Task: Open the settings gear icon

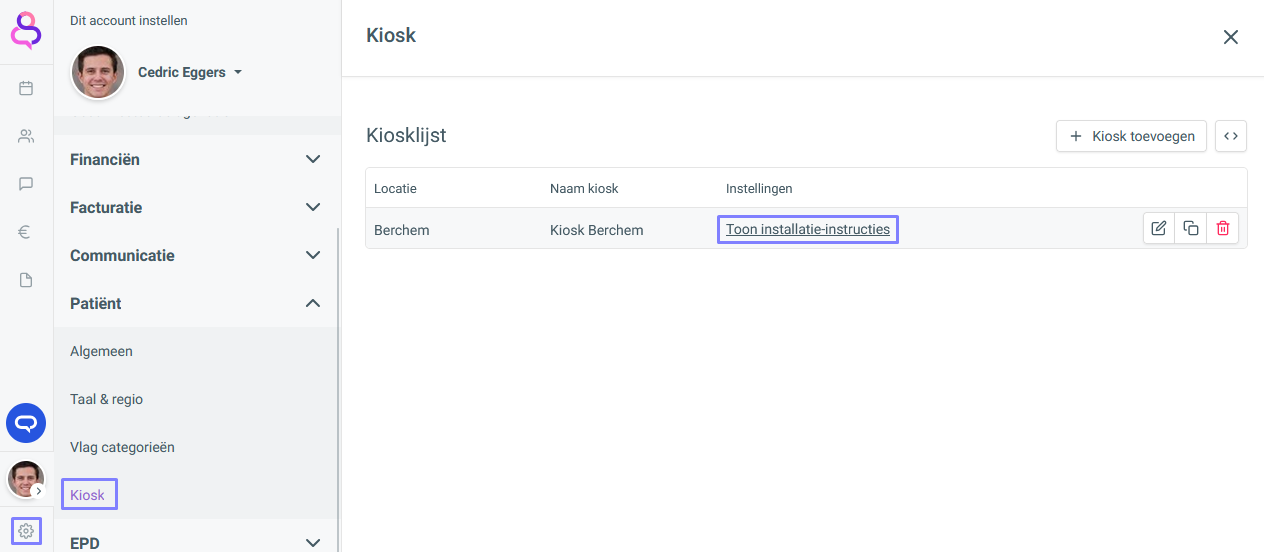Action: pyautogui.click(x=26, y=531)
